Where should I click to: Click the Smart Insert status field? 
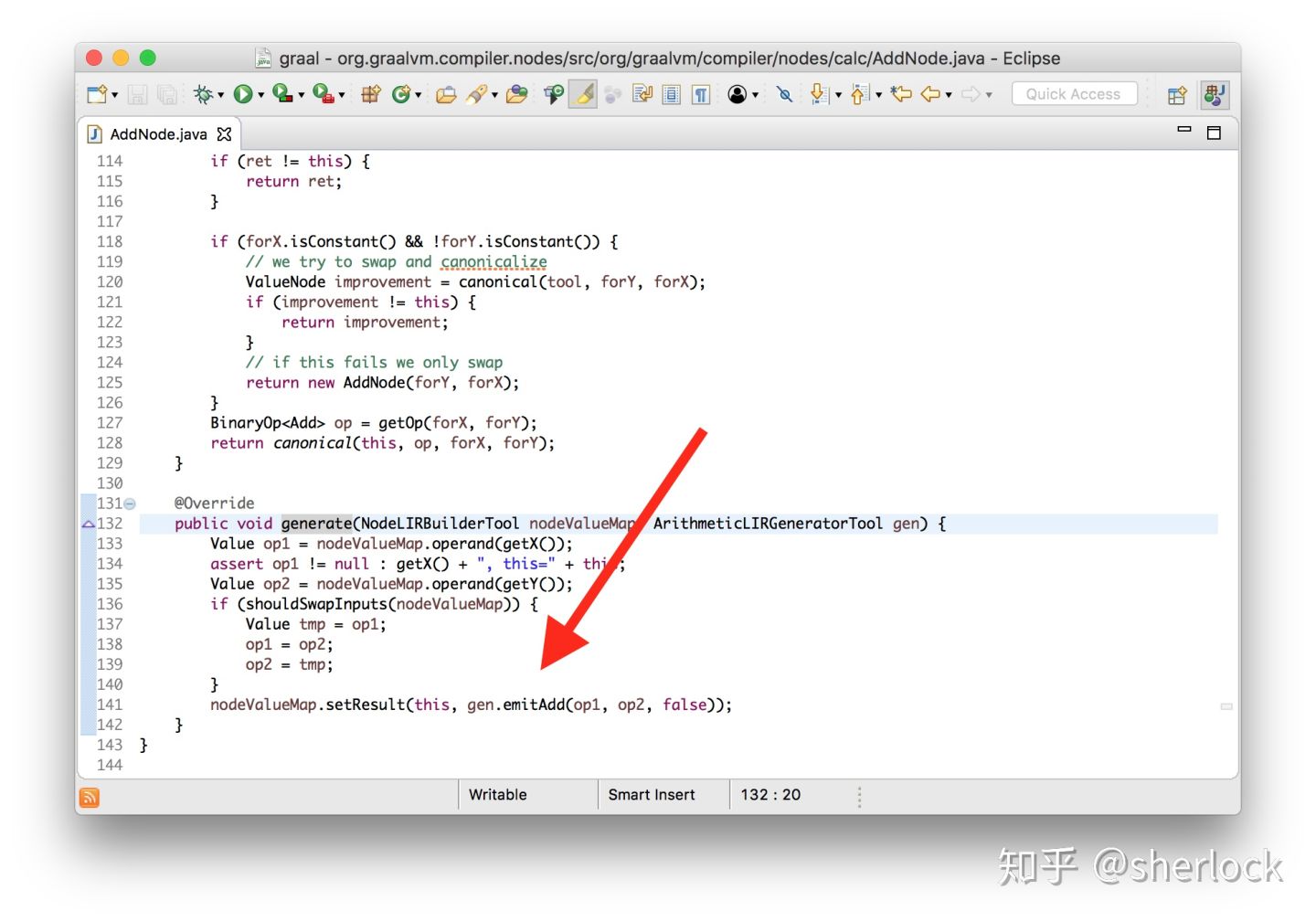tap(663, 795)
